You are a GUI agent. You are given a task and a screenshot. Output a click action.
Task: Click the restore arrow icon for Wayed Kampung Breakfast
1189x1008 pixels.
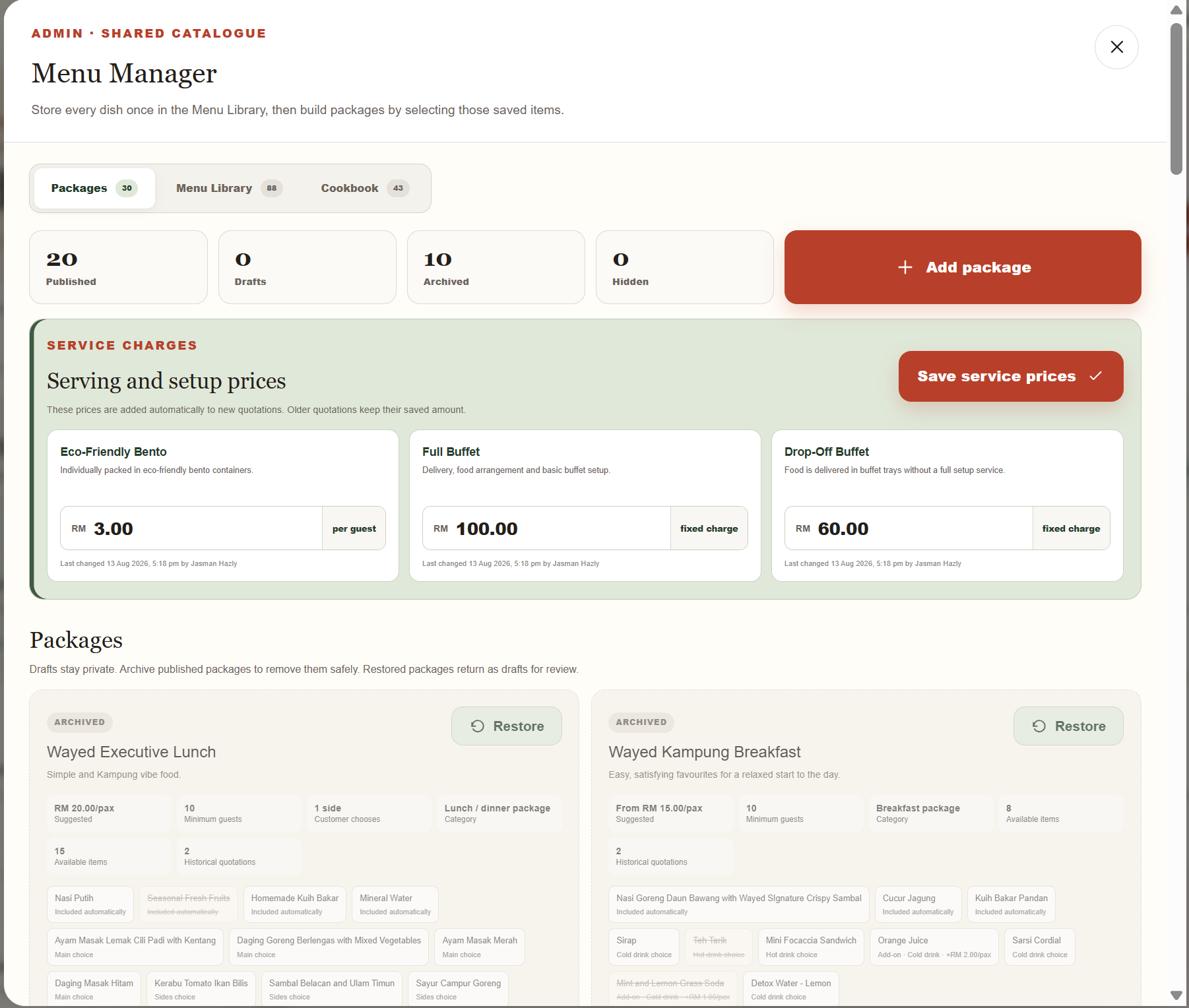1039,726
